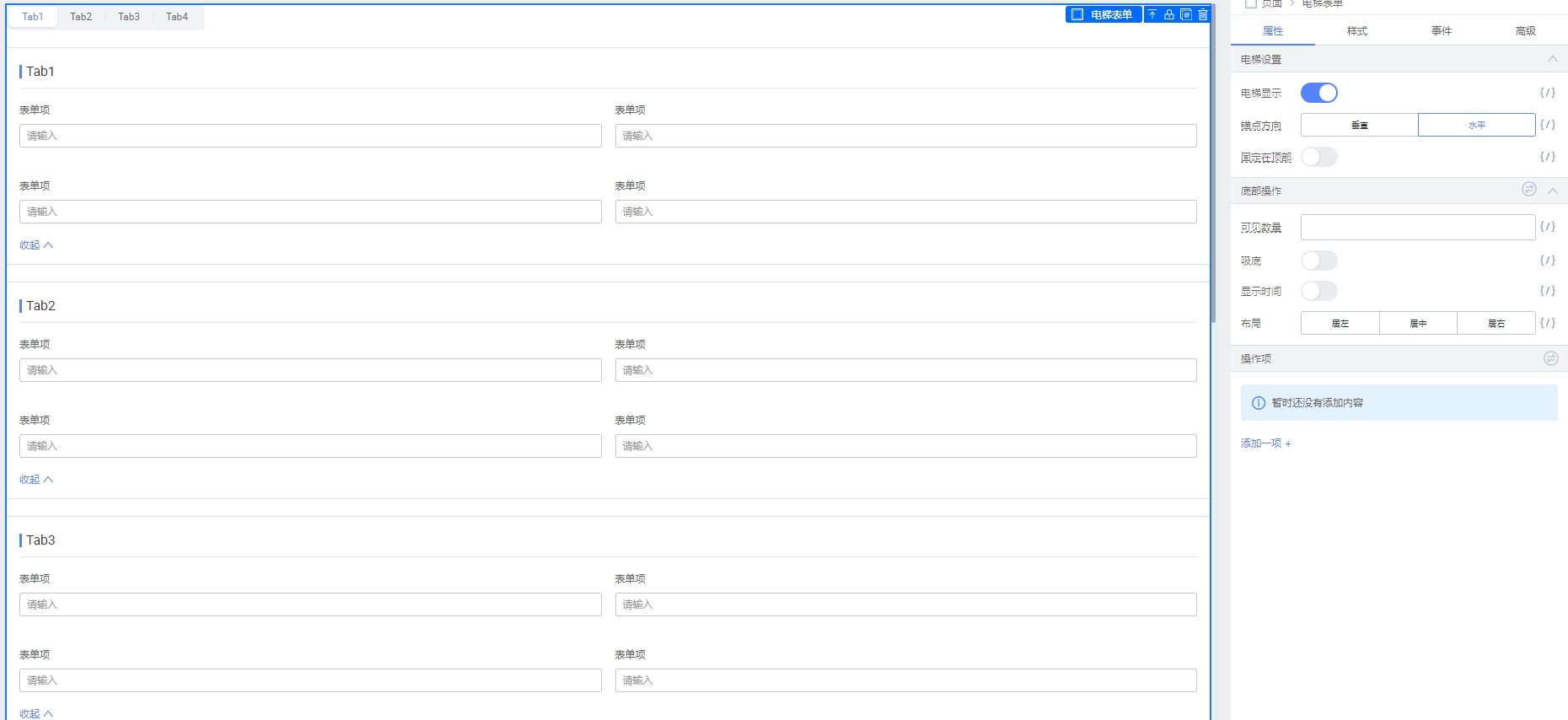The image size is (1568, 720).
Task: Click variable binding icon for 固定在顶部
Action: click(x=1548, y=157)
